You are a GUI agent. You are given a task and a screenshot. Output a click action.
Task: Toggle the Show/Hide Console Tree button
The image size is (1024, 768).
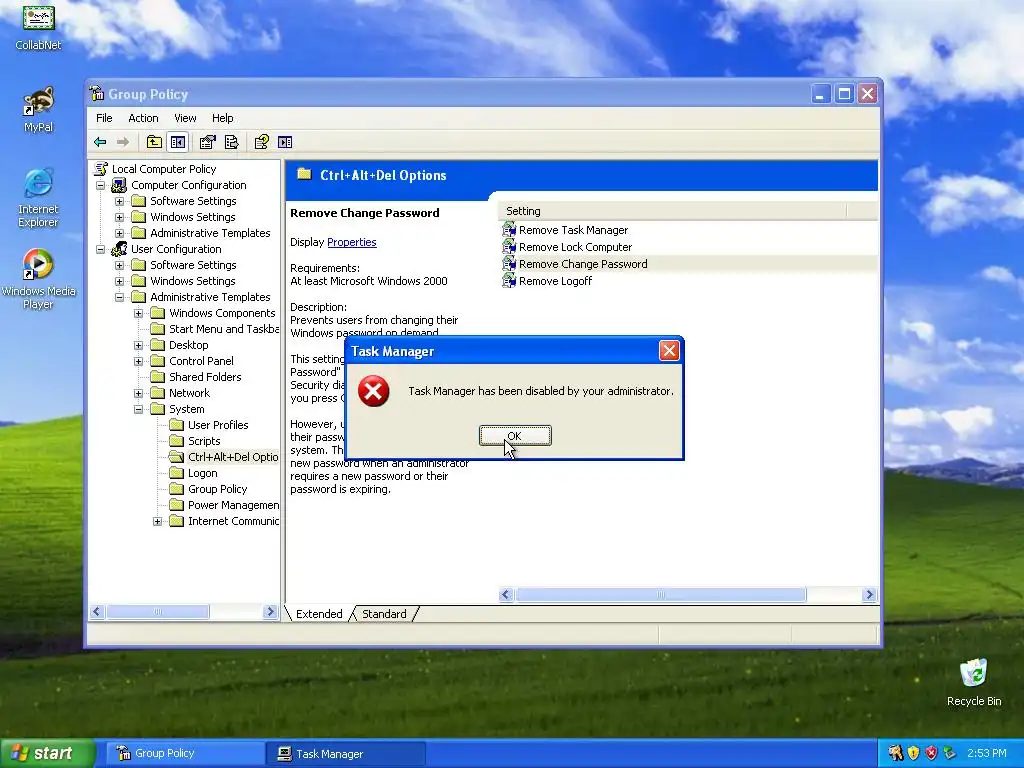[178, 142]
